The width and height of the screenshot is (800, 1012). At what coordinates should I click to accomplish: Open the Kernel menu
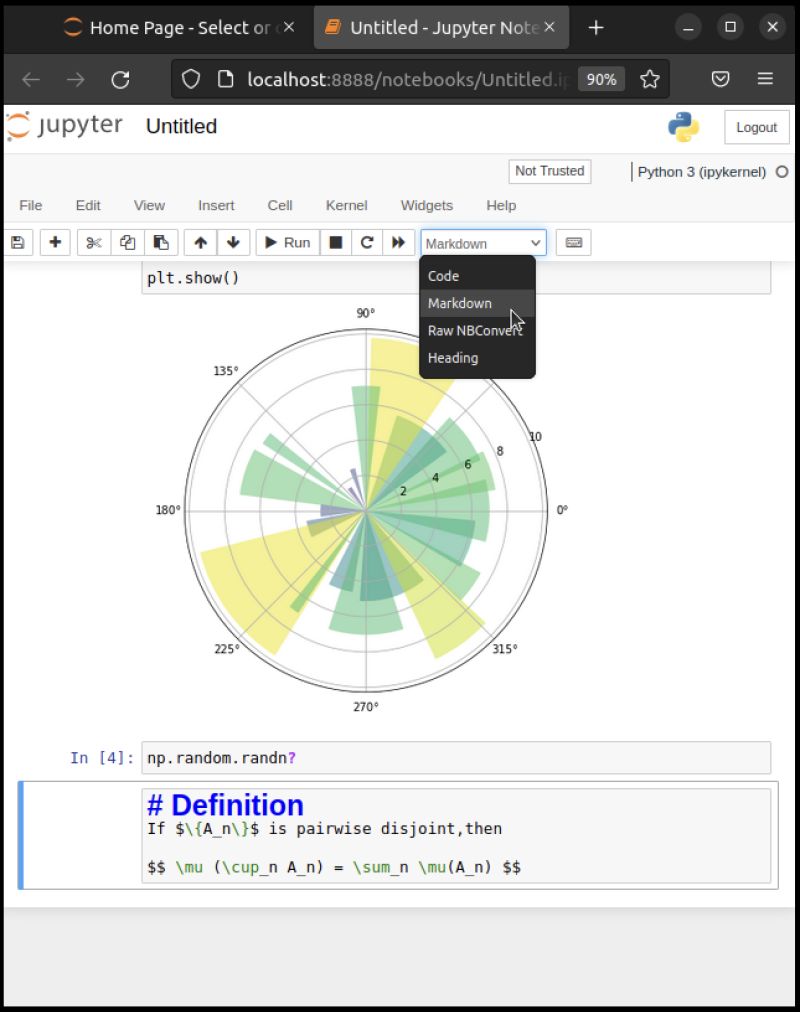[x=346, y=206]
